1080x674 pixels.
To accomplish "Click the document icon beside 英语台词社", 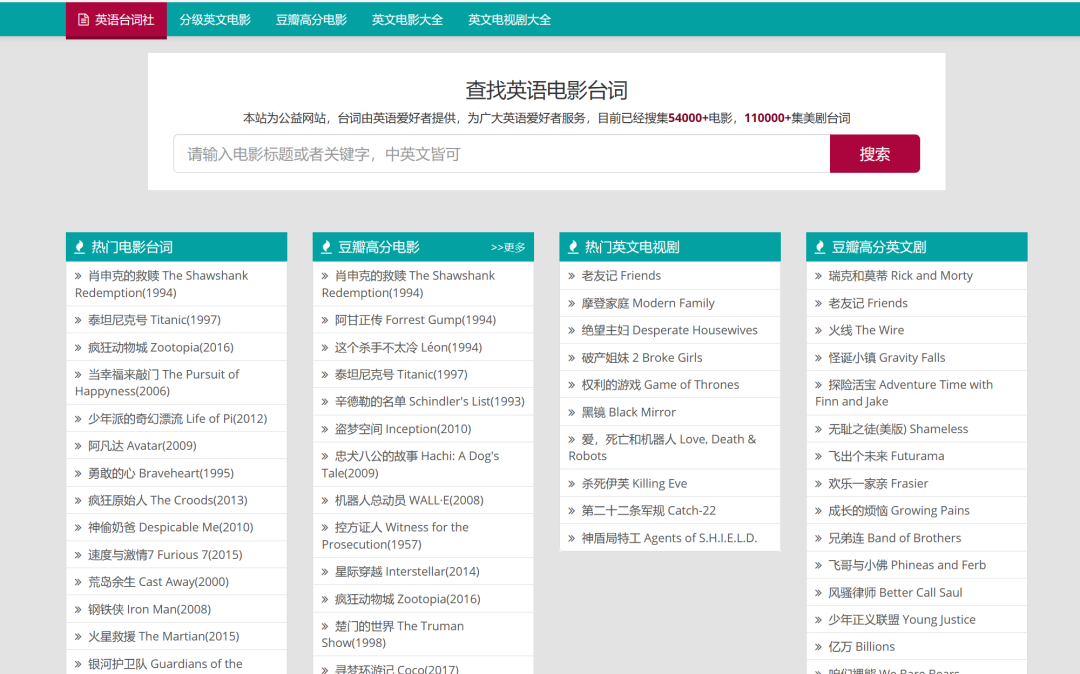I will coord(83,20).
